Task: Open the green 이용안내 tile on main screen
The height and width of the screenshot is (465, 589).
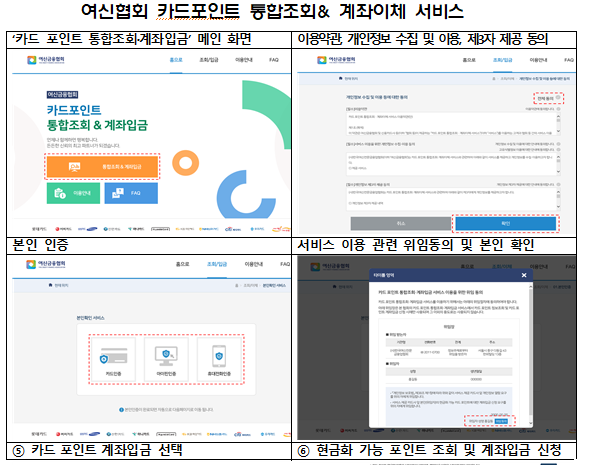Action: coord(73,193)
